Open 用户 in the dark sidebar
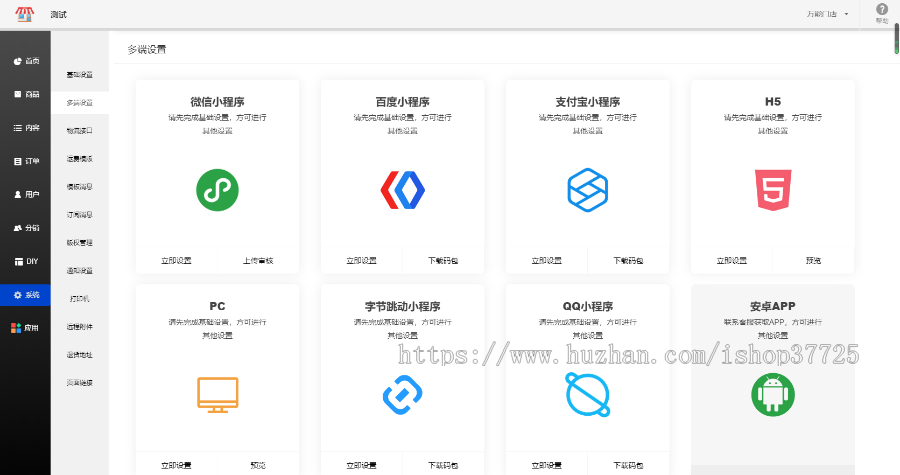The image size is (900, 475). point(25,194)
